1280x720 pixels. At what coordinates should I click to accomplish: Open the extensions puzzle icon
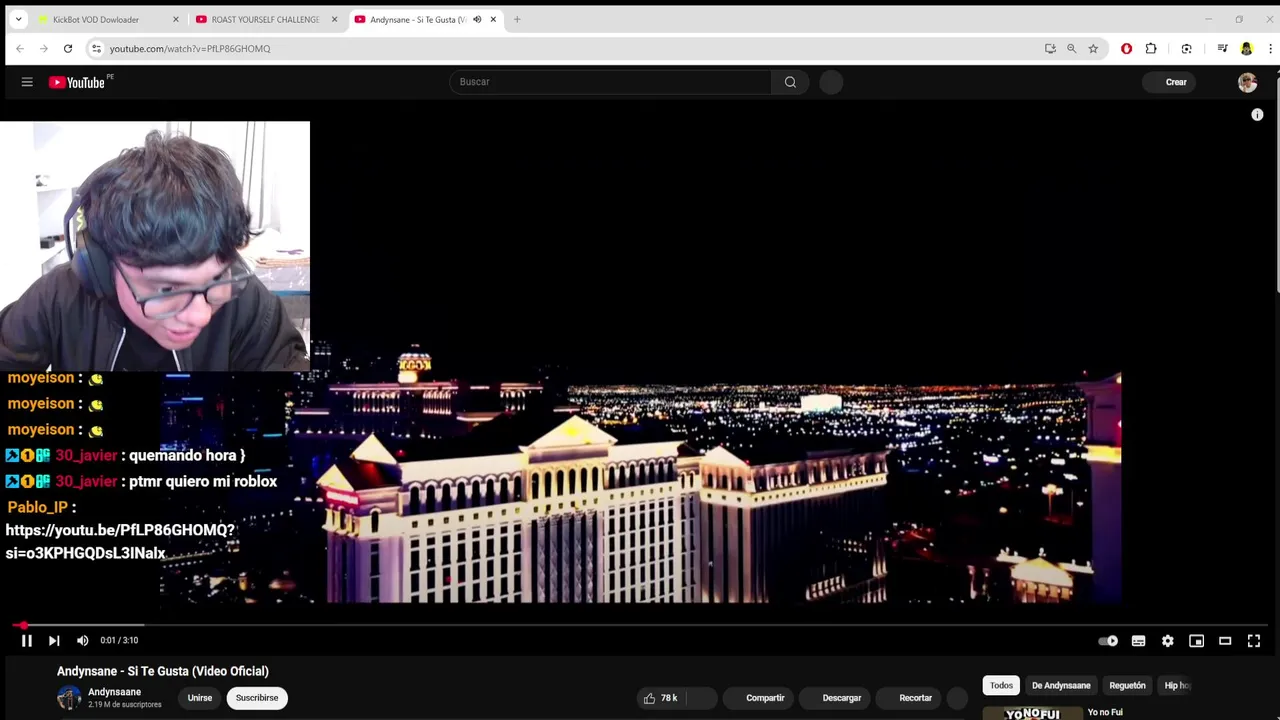[x=1151, y=48]
